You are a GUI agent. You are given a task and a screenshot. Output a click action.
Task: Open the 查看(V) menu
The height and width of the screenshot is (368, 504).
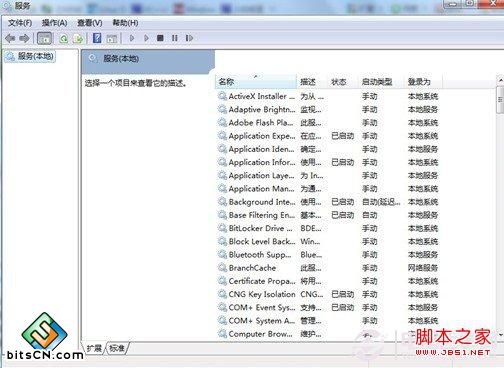tap(90, 23)
